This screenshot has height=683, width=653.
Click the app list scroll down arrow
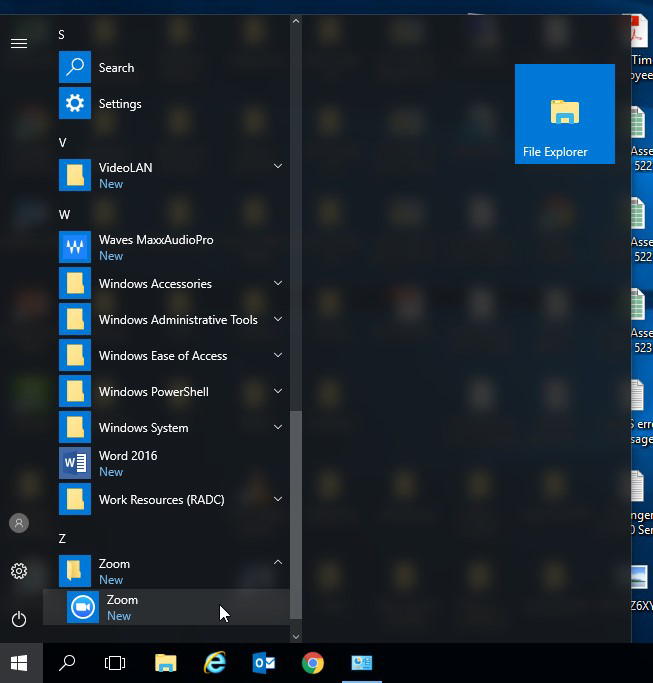pyautogui.click(x=296, y=637)
